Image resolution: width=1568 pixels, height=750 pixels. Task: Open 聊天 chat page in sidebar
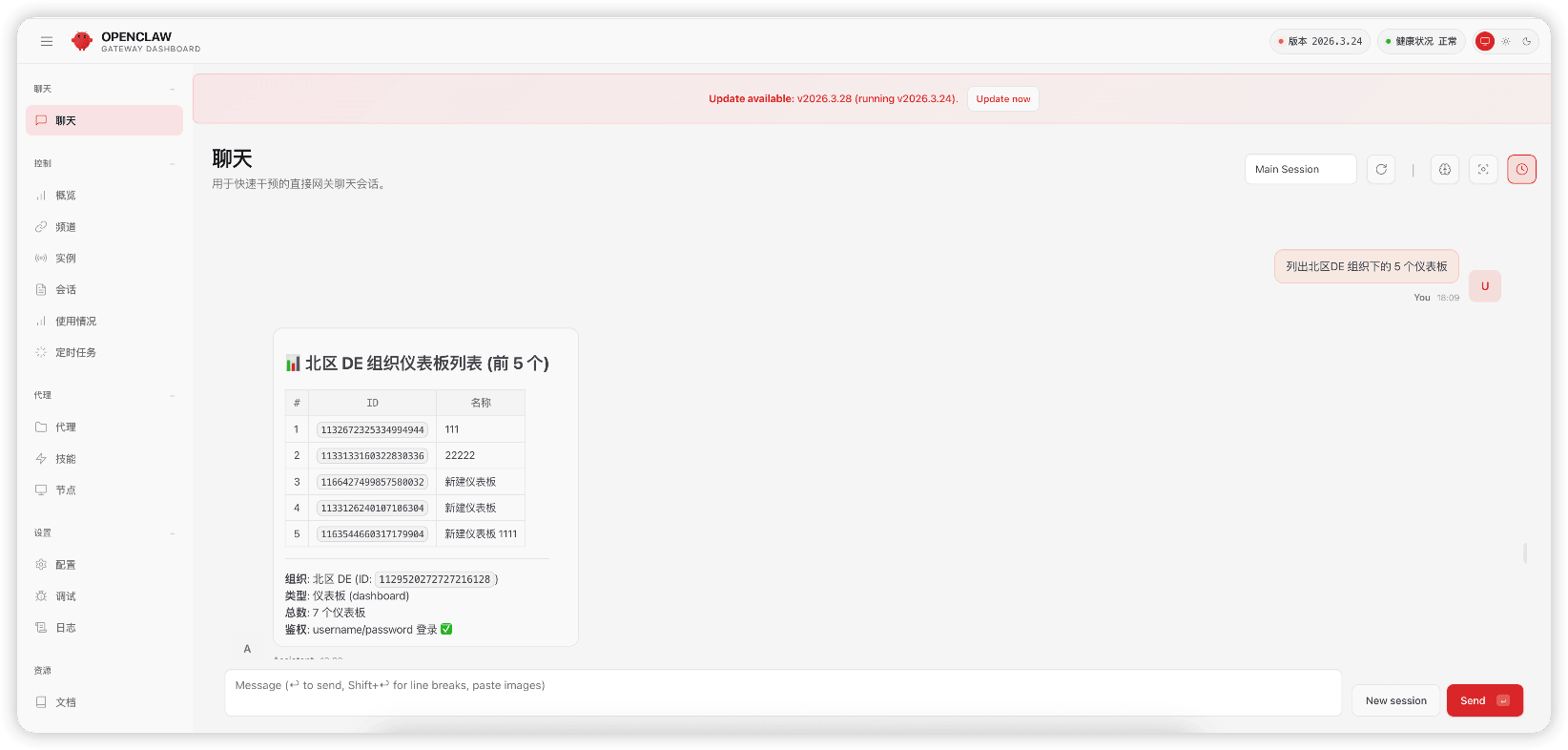pos(105,120)
